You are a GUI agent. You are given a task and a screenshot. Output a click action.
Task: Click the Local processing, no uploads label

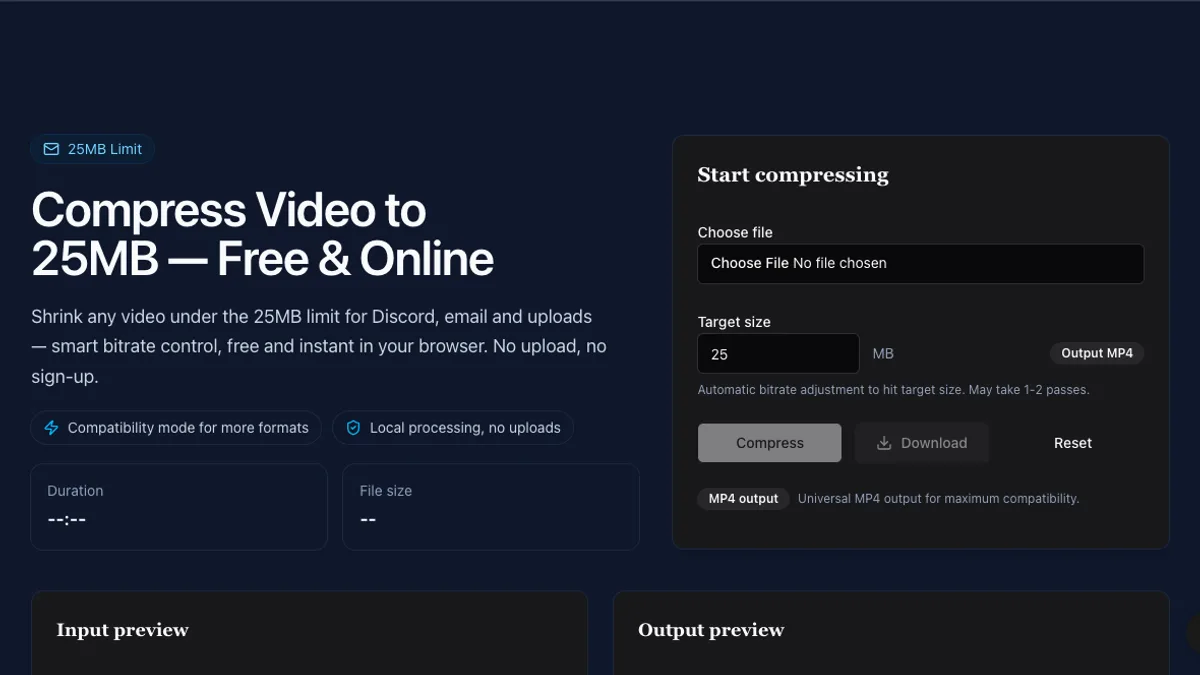465,428
